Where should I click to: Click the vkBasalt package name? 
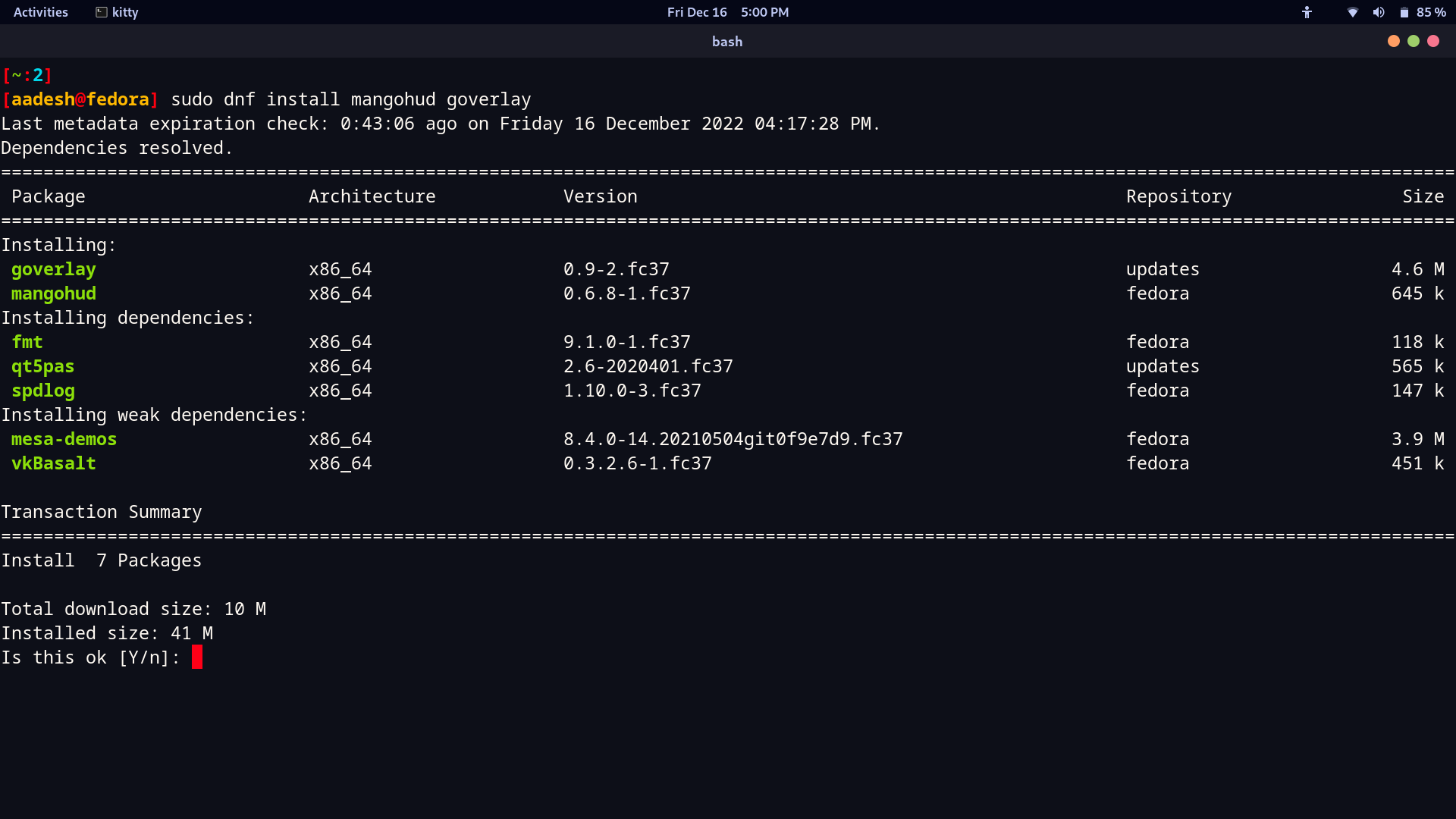pos(54,463)
